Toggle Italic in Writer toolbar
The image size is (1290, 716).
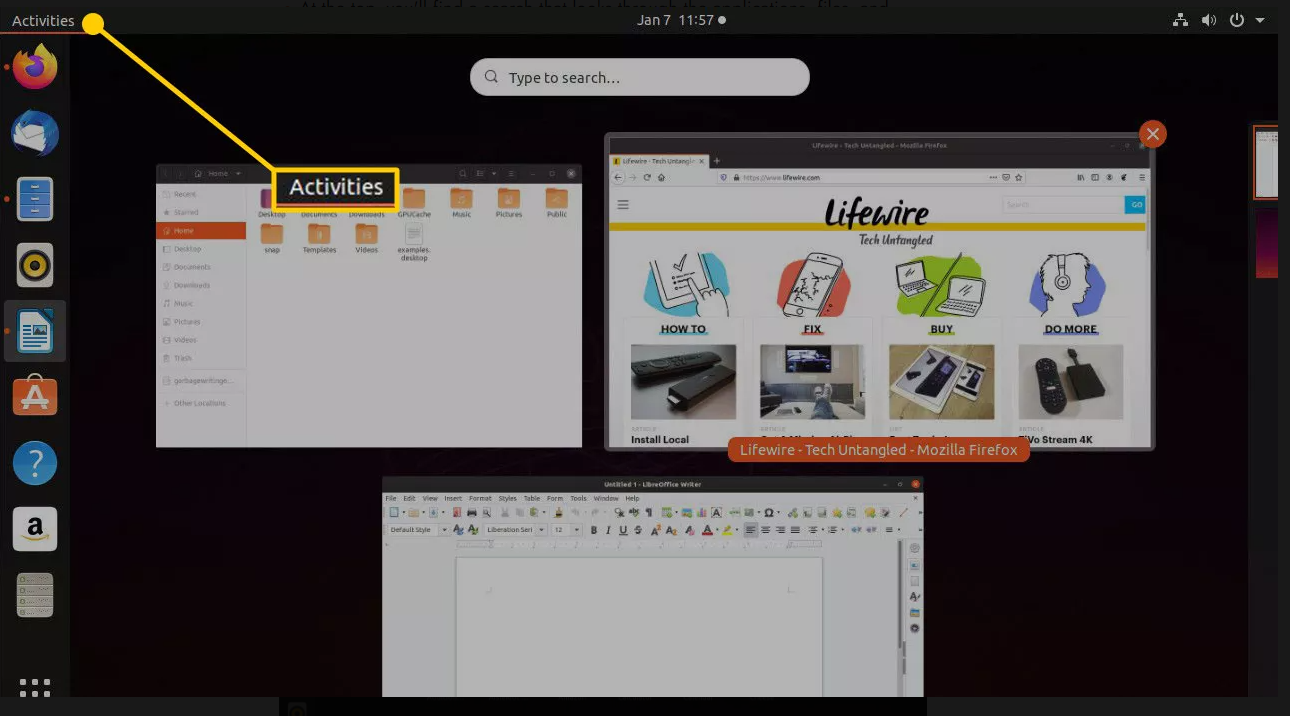point(608,530)
